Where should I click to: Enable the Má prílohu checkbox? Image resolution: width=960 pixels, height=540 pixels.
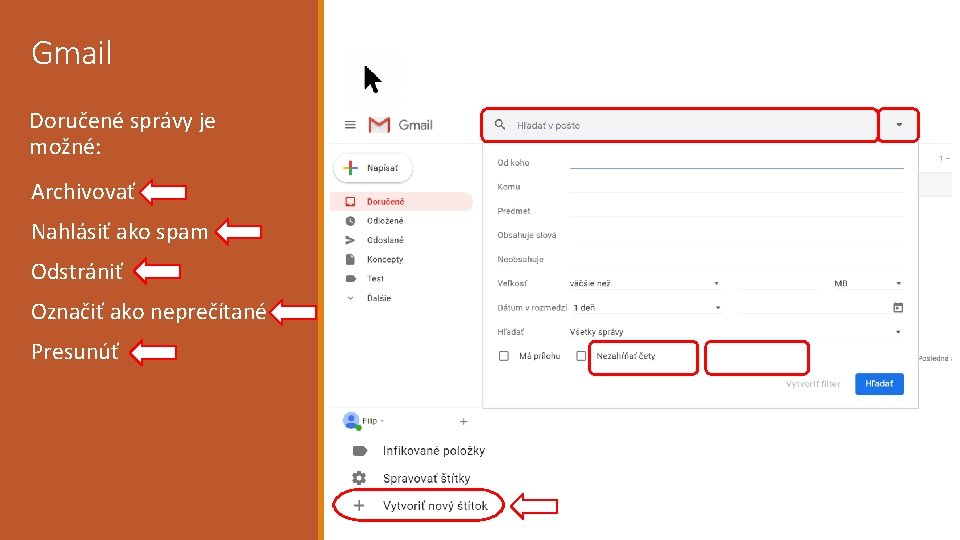coord(504,356)
